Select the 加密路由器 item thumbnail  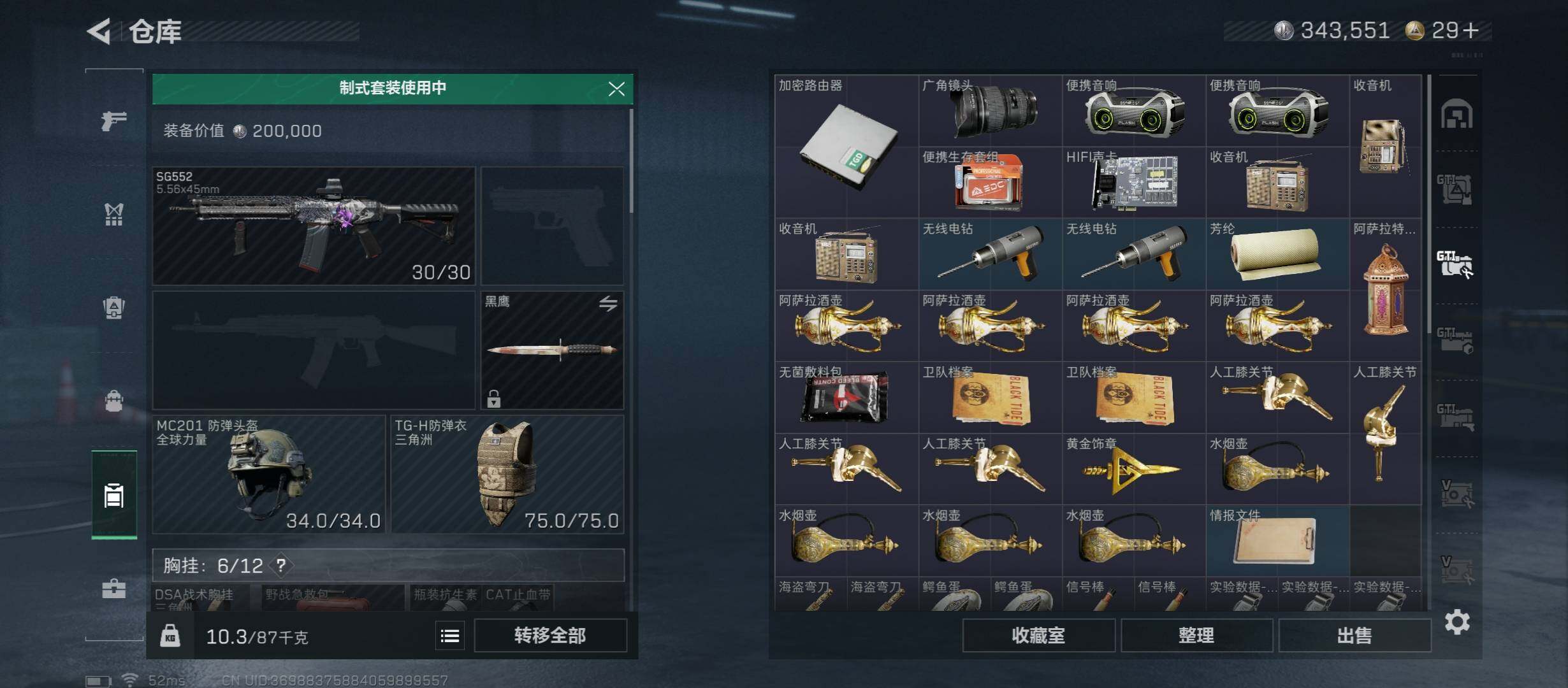tap(846, 147)
